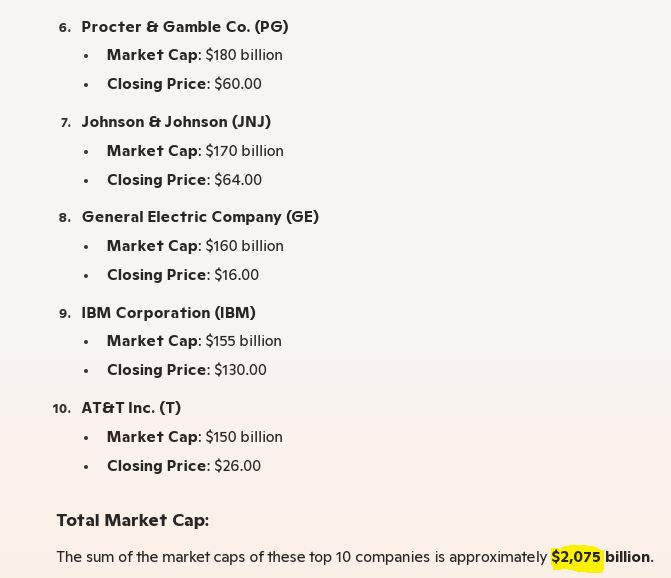Image resolution: width=671 pixels, height=578 pixels.
Task: Place cursor in the Closing Price $130.00 line
Action: coord(187,370)
